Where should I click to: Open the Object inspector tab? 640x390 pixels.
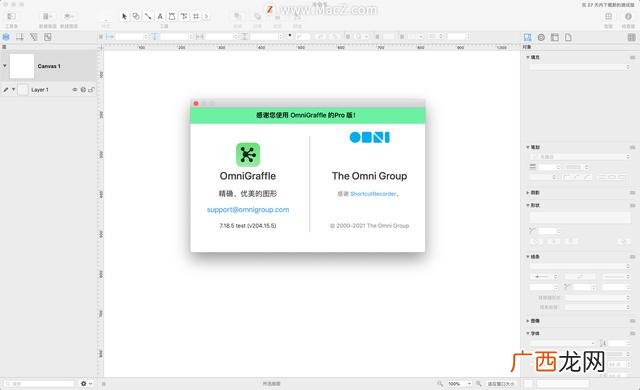coord(527,38)
